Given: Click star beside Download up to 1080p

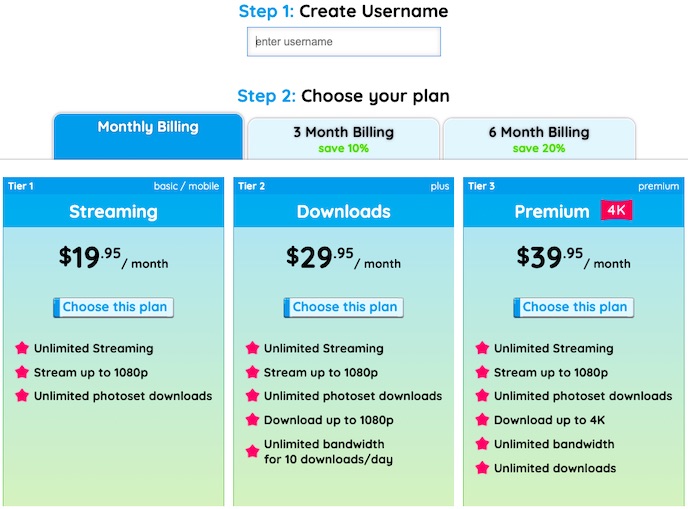Looking at the screenshot, I should tap(252, 420).
